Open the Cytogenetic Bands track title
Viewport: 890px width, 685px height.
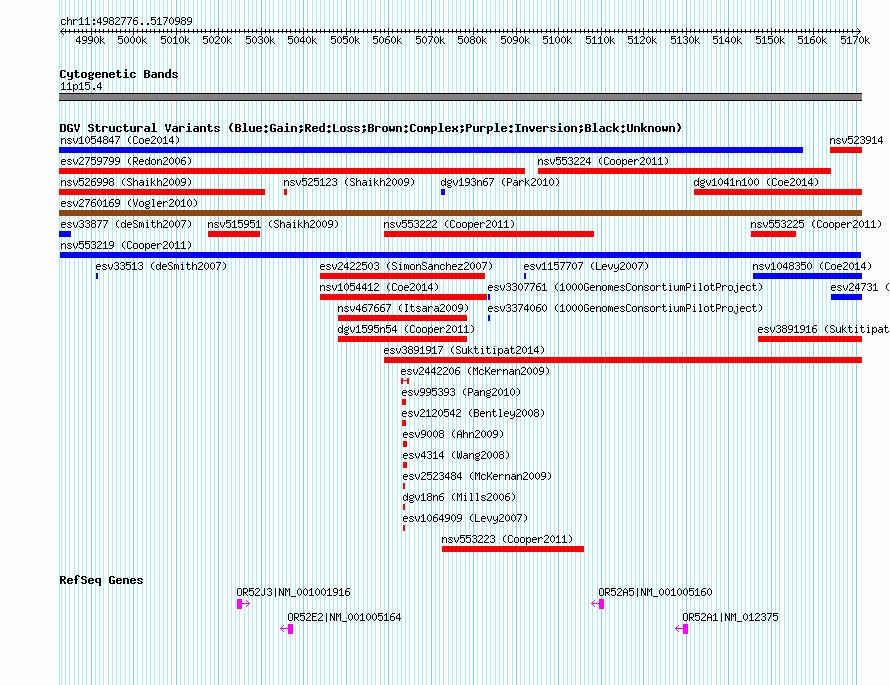pyautogui.click(x=119, y=74)
